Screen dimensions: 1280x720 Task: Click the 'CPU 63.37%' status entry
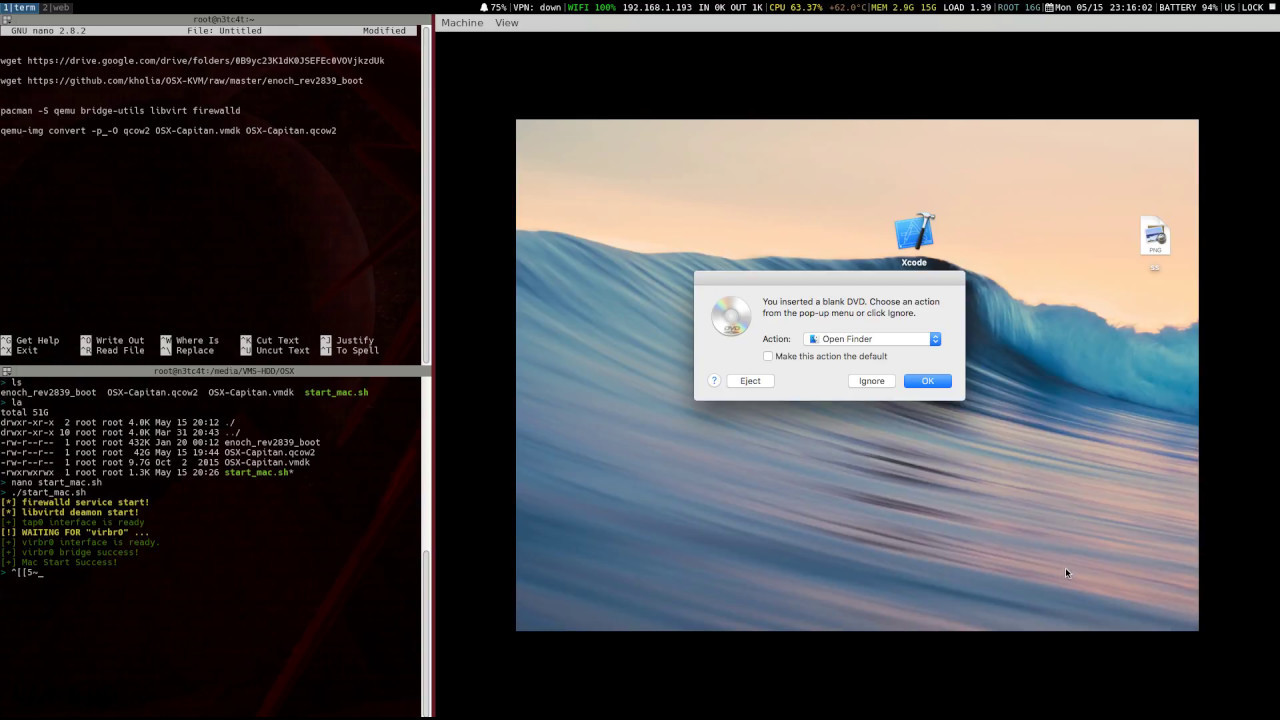coord(796,7)
